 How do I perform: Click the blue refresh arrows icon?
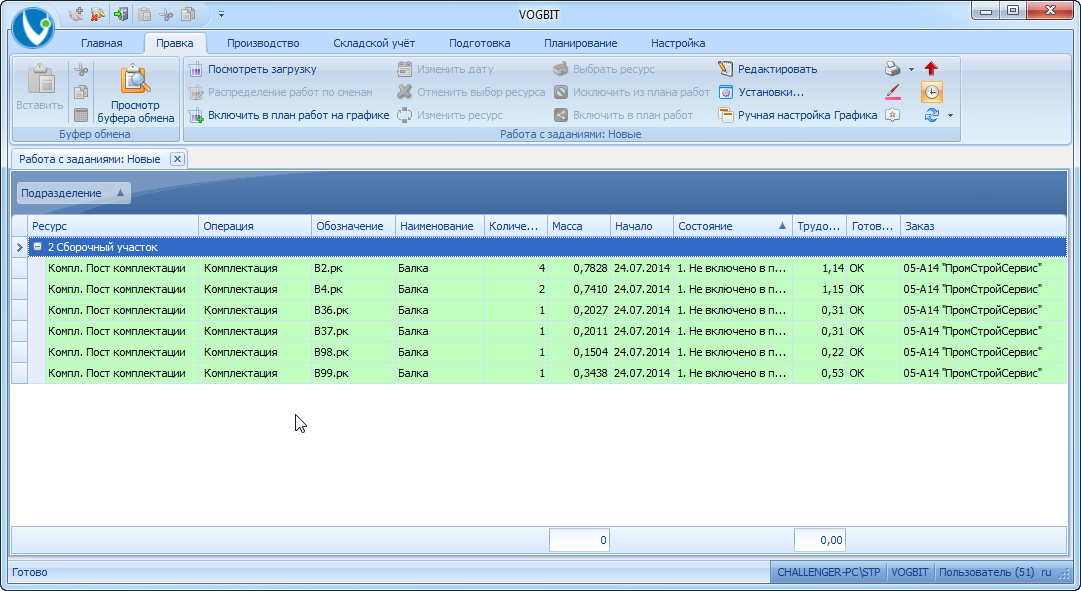pos(931,115)
